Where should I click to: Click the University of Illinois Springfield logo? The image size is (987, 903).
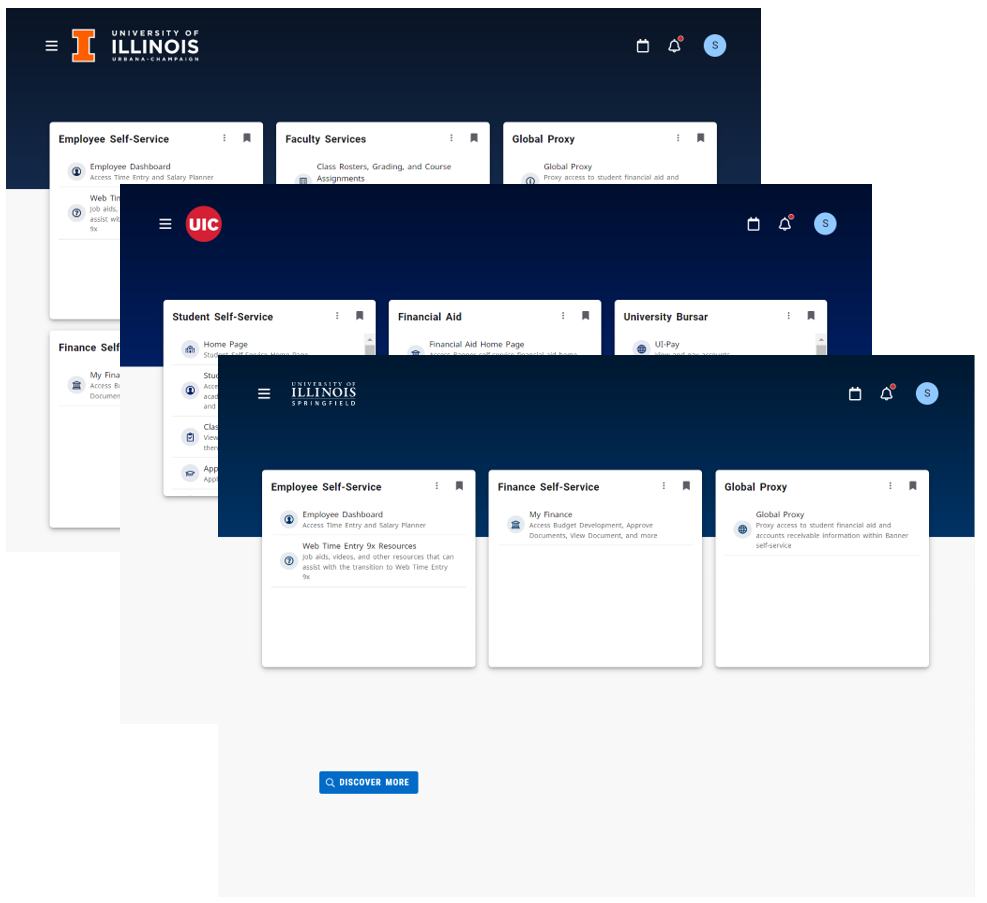coord(324,394)
